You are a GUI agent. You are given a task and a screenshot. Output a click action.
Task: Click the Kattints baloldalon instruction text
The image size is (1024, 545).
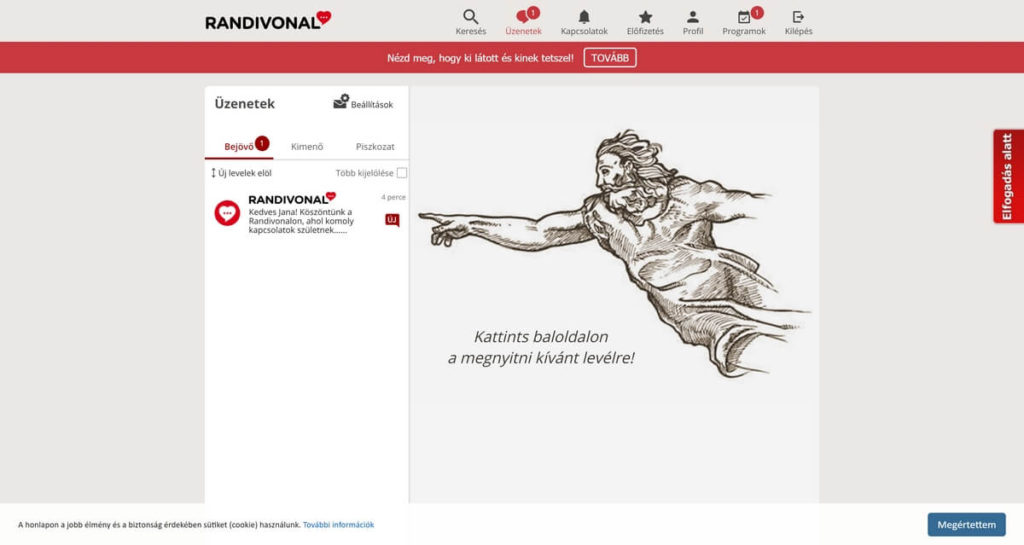(x=541, y=347)
